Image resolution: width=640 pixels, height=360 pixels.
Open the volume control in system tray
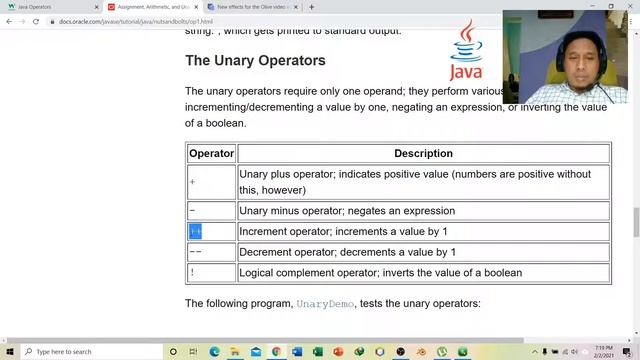click(x=575, y=351)
